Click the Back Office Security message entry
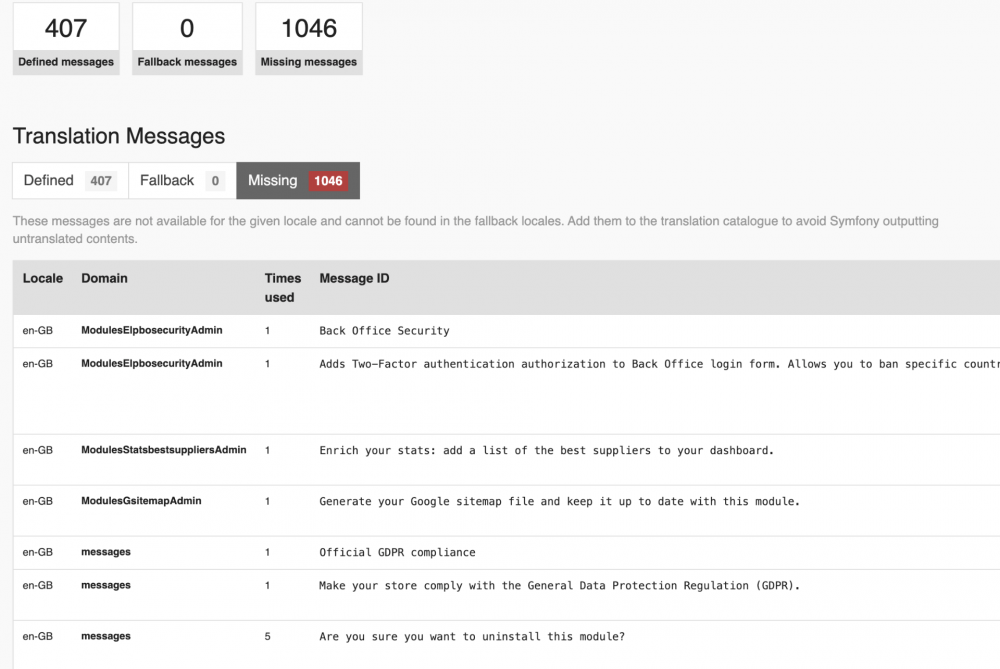This screenshot has width=1000, height=669. (x=385, y=330)
